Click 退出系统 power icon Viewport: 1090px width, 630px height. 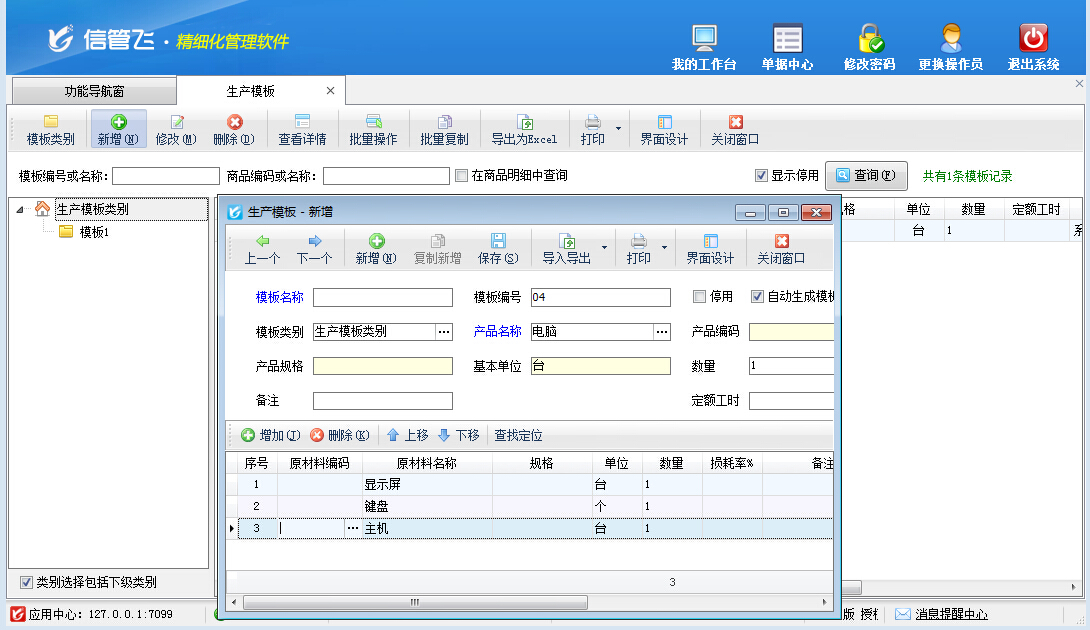1033,39
